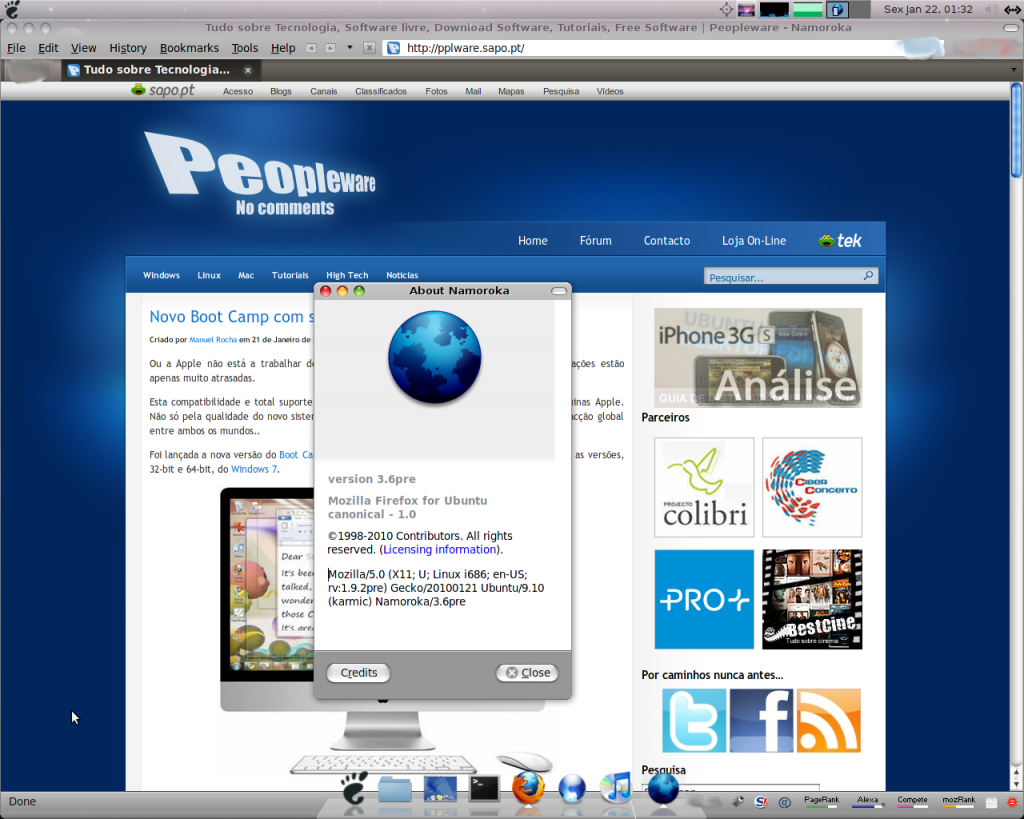Launch Firefox from the dock
Viewport: 1024px width, 819px height.
528,788
